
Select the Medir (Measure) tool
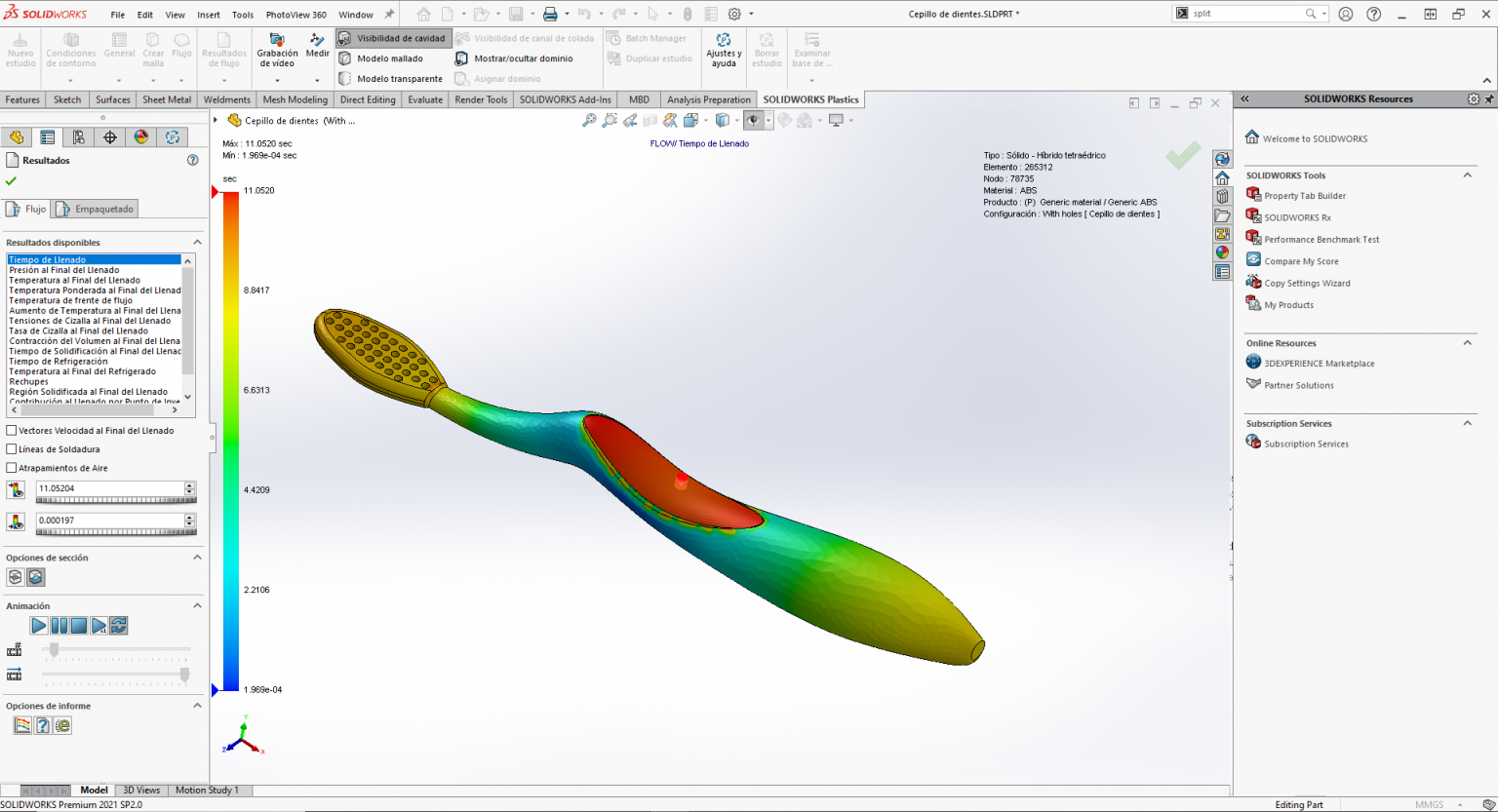pos(317,49)
